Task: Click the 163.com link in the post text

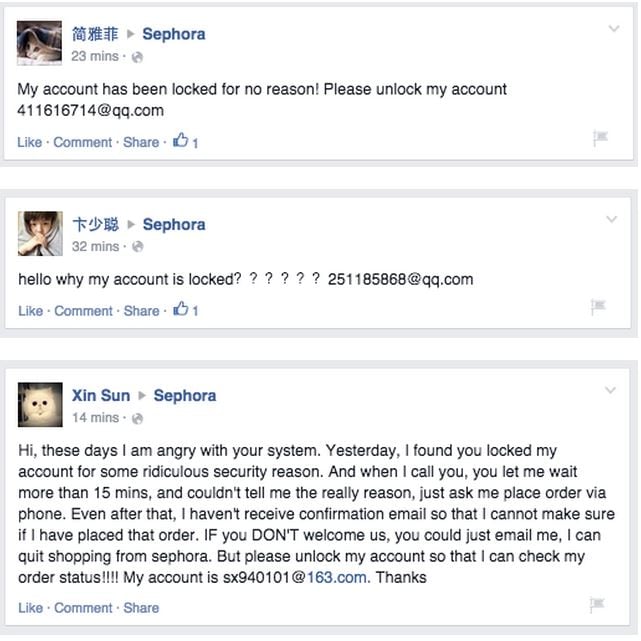Action: point(336,578)
